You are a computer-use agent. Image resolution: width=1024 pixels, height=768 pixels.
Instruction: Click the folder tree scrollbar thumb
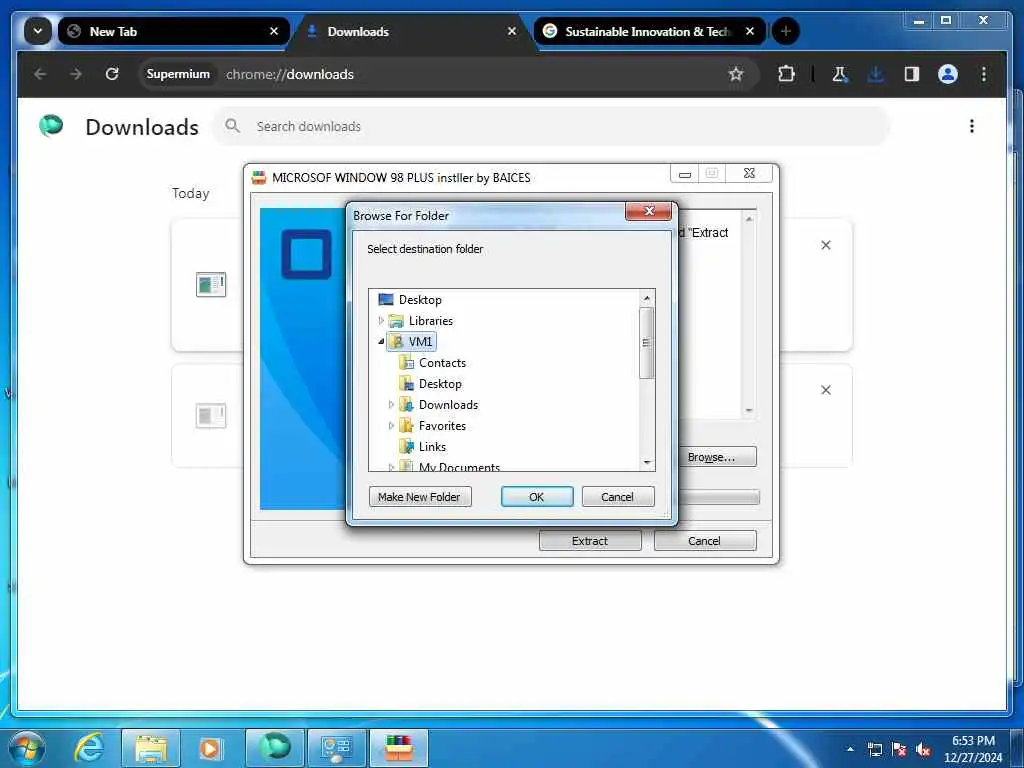pos(647,343)
